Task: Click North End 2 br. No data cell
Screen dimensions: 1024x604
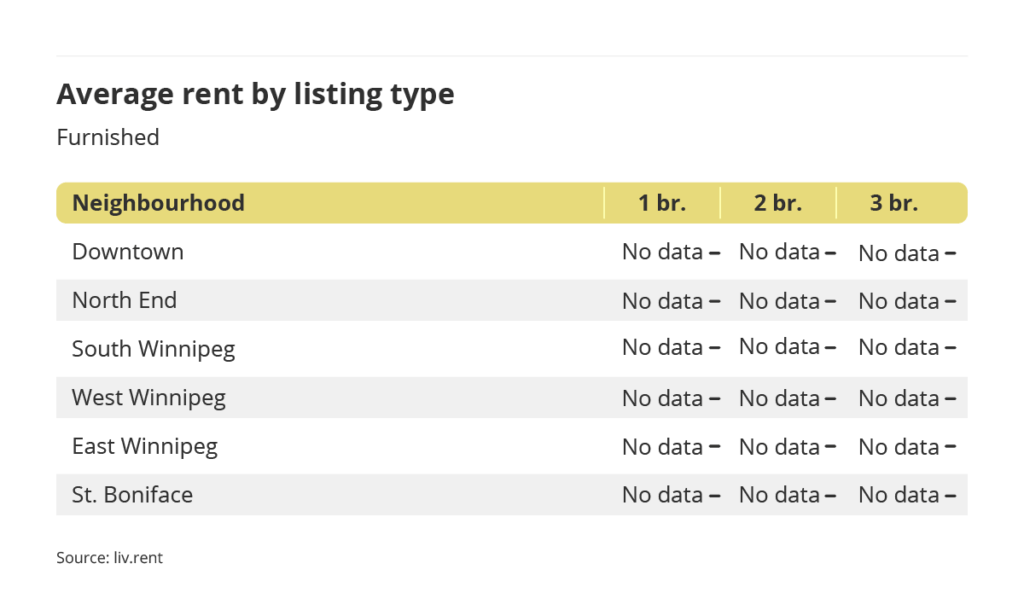Action: (x=787, y=301)
